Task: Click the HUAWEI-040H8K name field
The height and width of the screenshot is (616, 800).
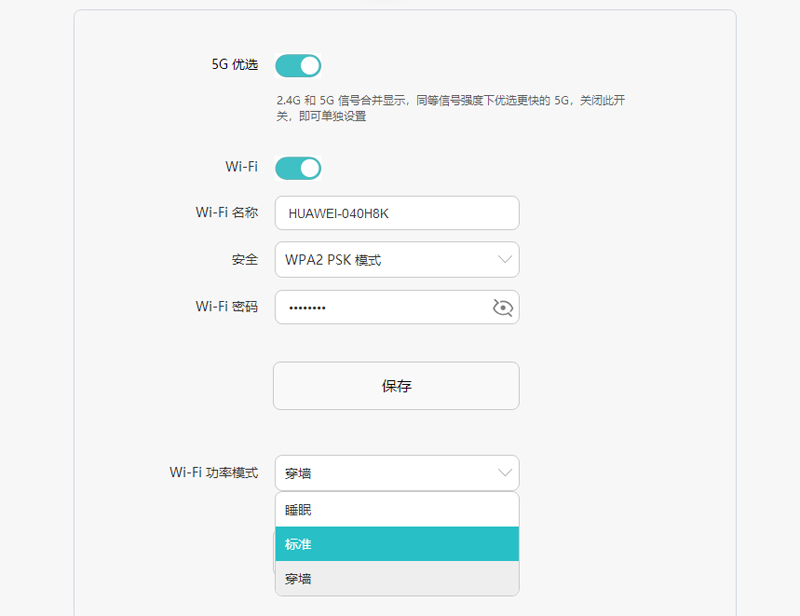Action: click(x=396, y=213)
